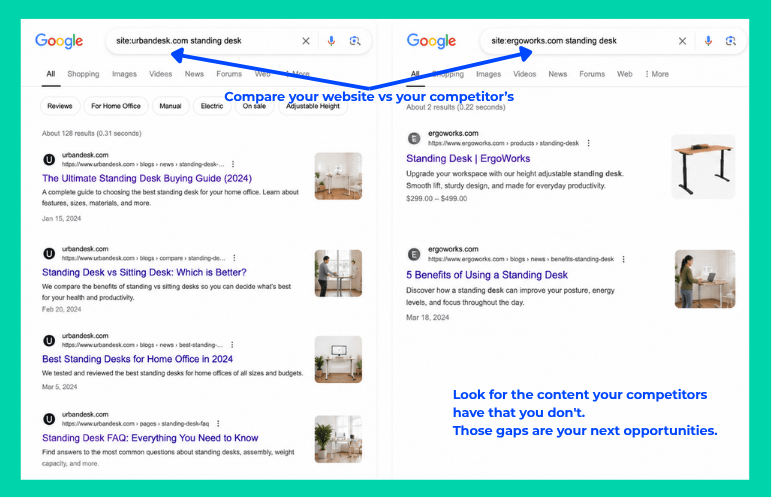Click urbandesk favicon beside Standing vs Sitting result

click(49, 254)
